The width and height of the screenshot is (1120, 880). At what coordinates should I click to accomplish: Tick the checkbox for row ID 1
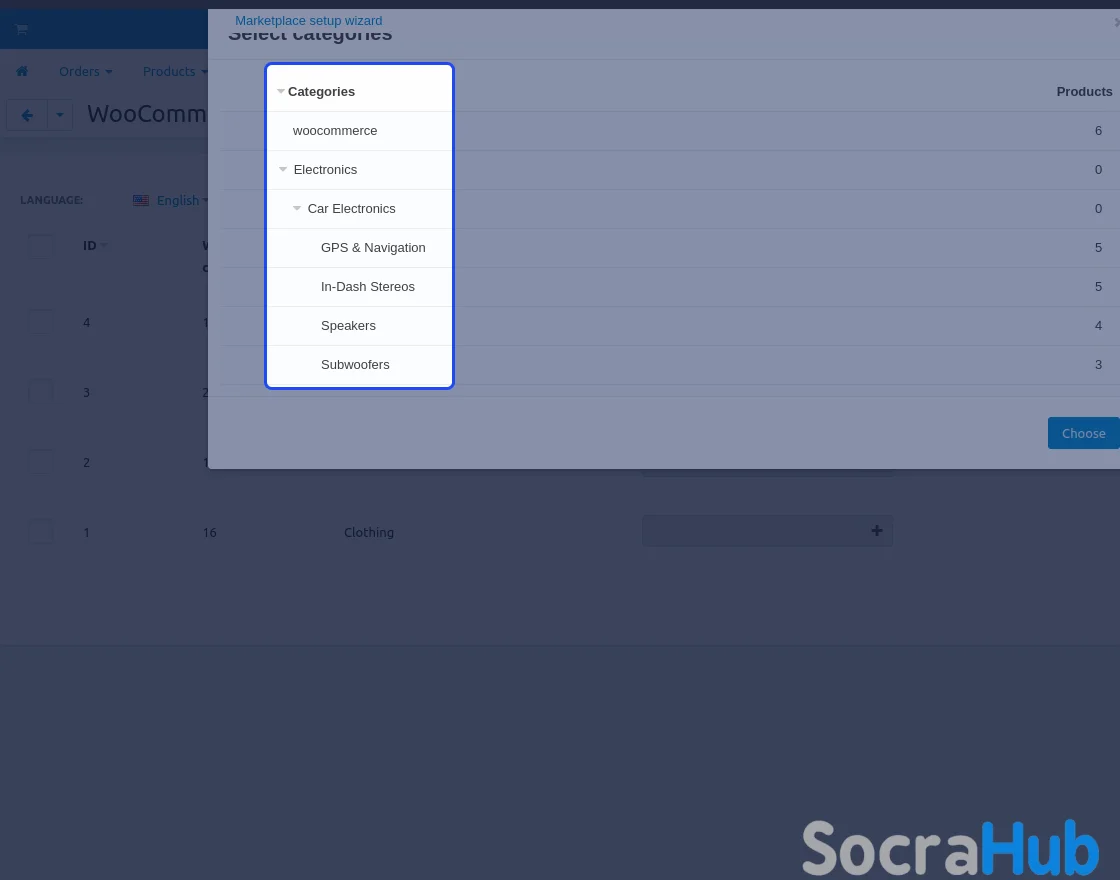point(41,531)
